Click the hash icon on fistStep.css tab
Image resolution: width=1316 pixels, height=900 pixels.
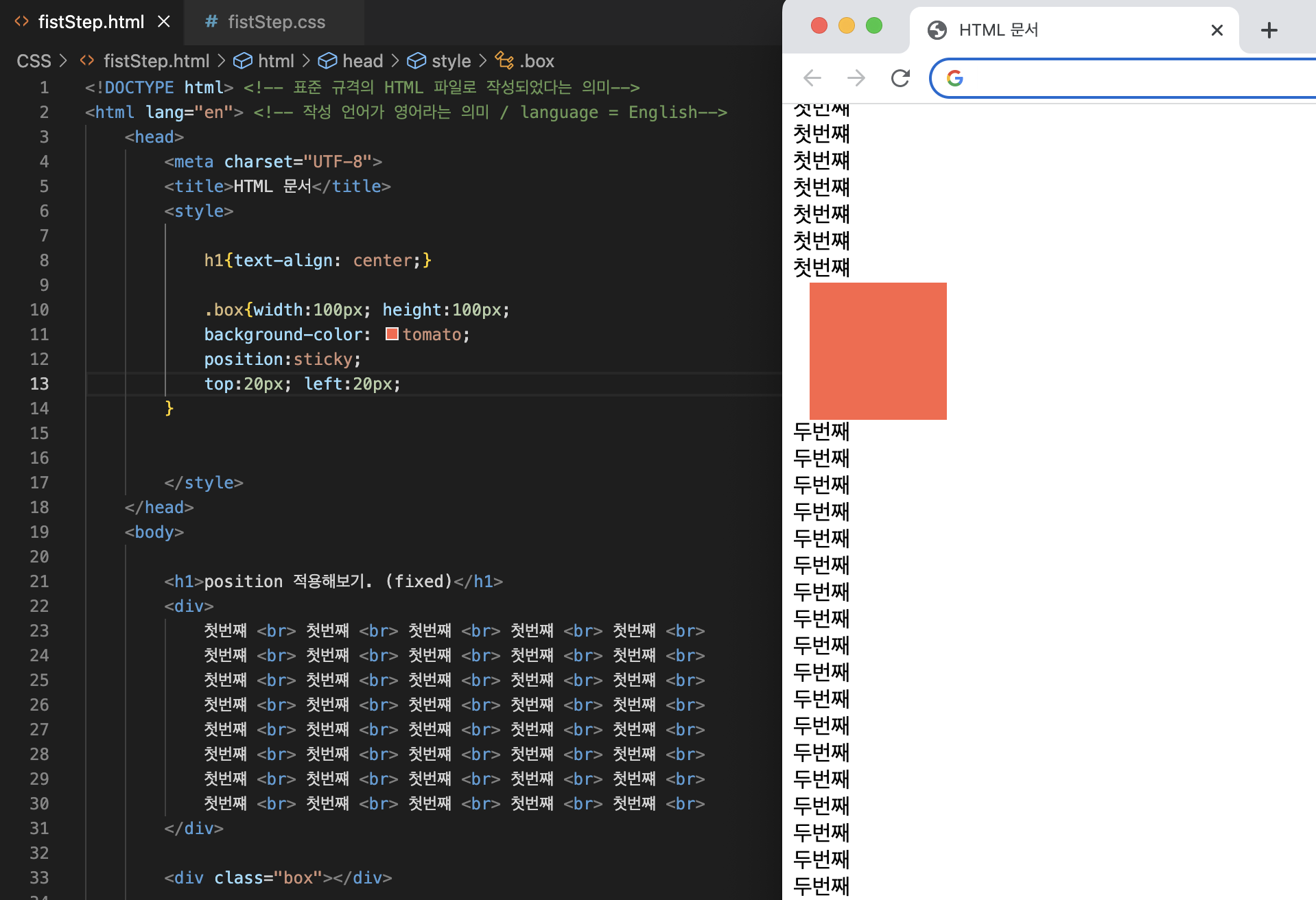(x=211, y=22)
